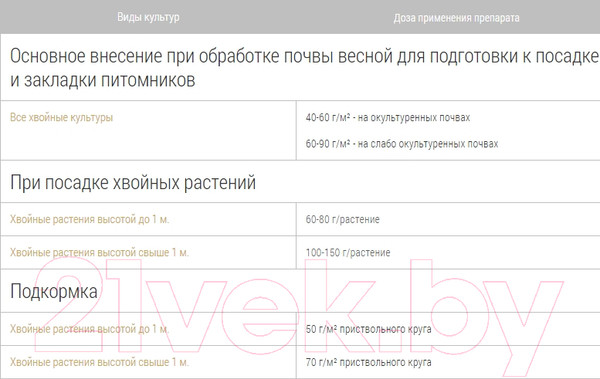
Task: Click "Хвойные растения высотой свыше 1 м." under Подкормка
Action: pos(99,362)
